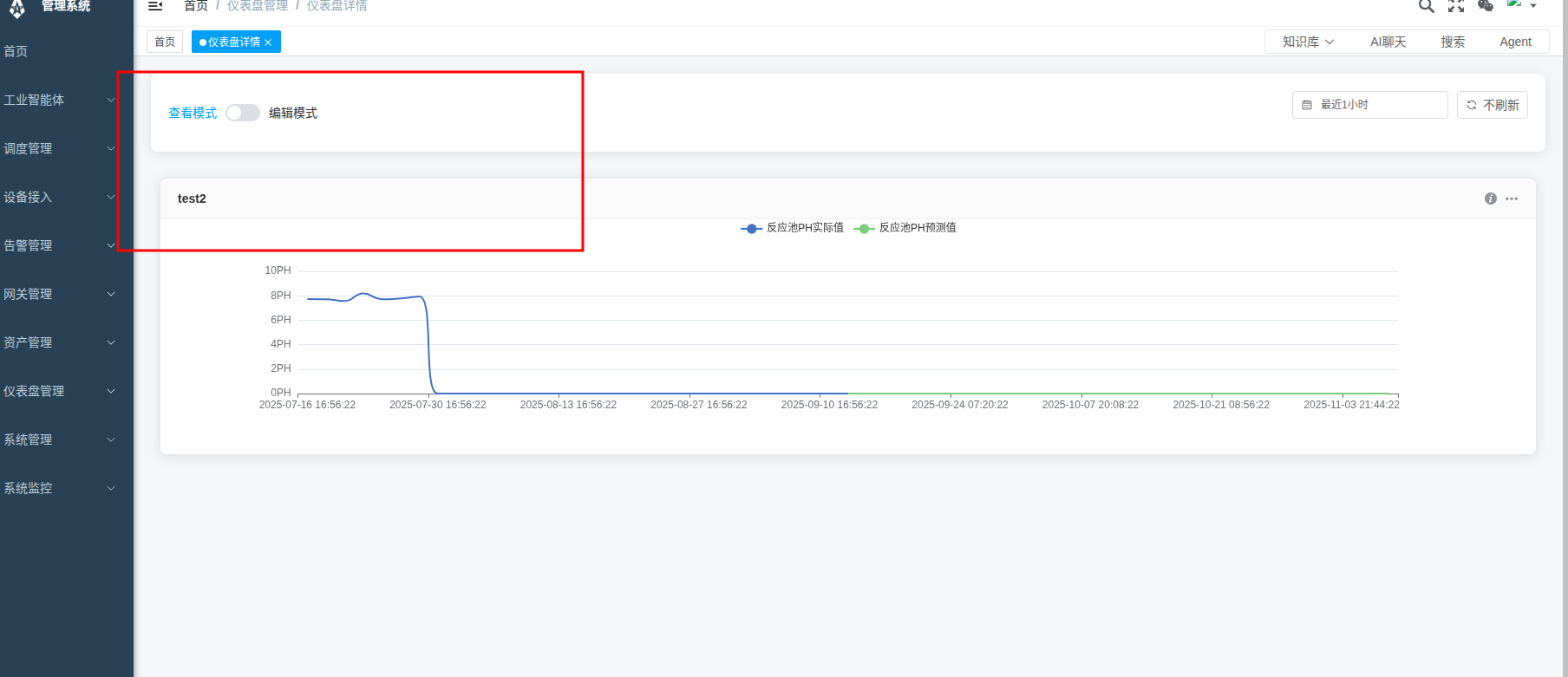Image resolution: width=1568 pixels, height=677 pixels.
Task: Open the test2 panel info icon
Action: [x=1491, y=199]
